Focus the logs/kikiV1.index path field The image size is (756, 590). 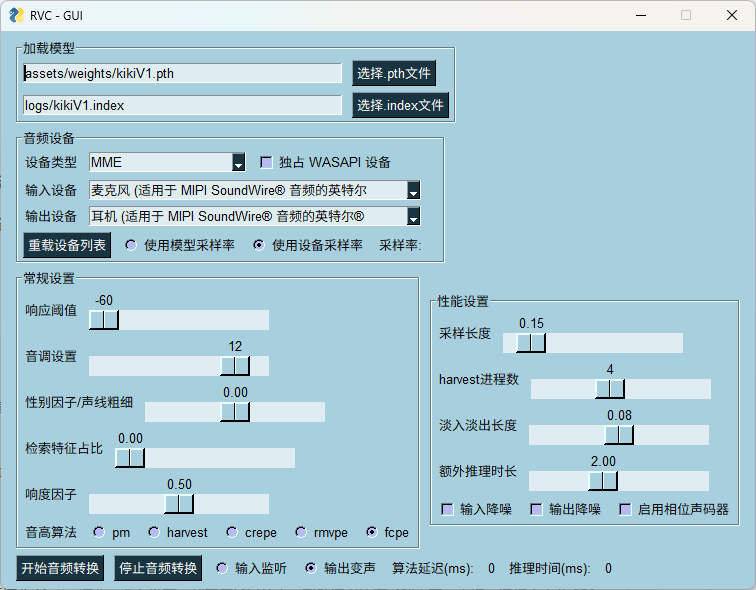(182, 105)
